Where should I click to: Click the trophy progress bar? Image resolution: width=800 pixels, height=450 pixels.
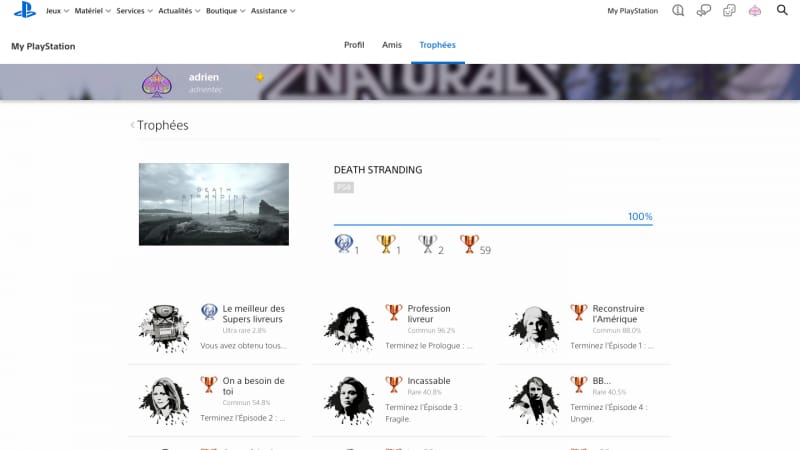tap(493, 224)
